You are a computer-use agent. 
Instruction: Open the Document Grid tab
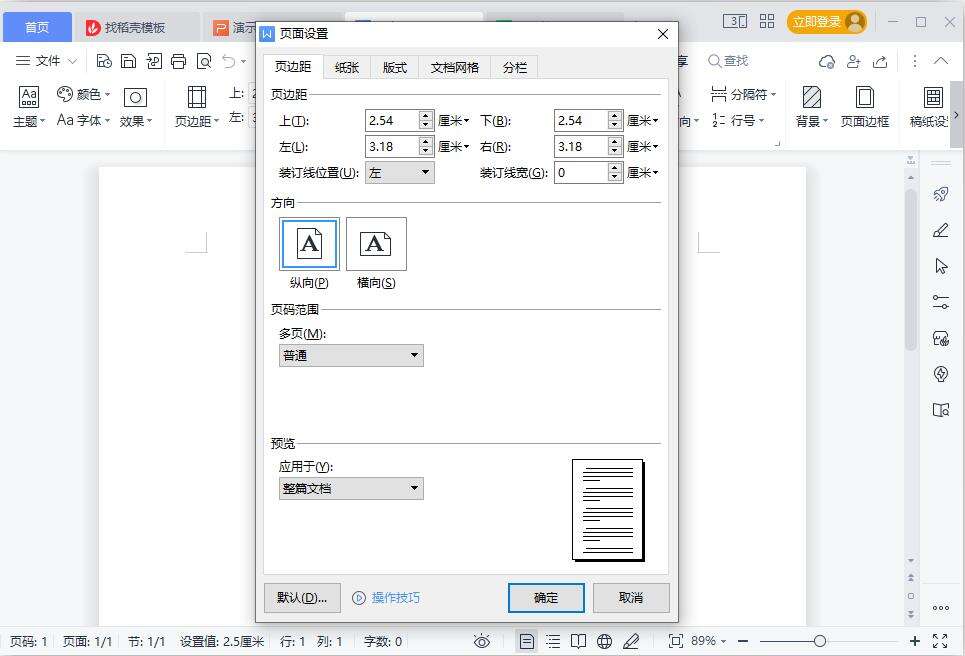455,68
